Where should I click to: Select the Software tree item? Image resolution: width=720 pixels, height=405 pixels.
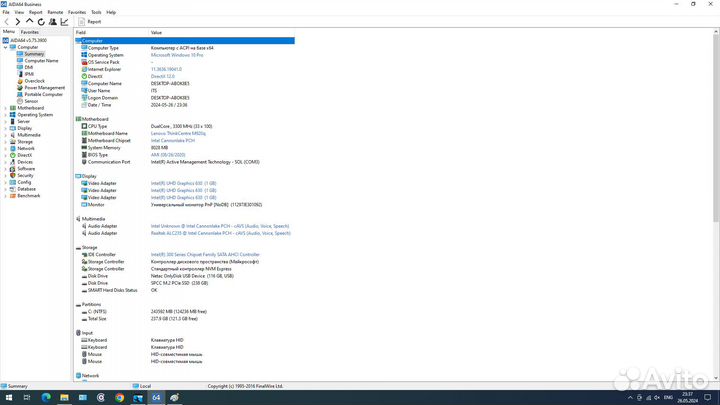[x=26, y=169]
